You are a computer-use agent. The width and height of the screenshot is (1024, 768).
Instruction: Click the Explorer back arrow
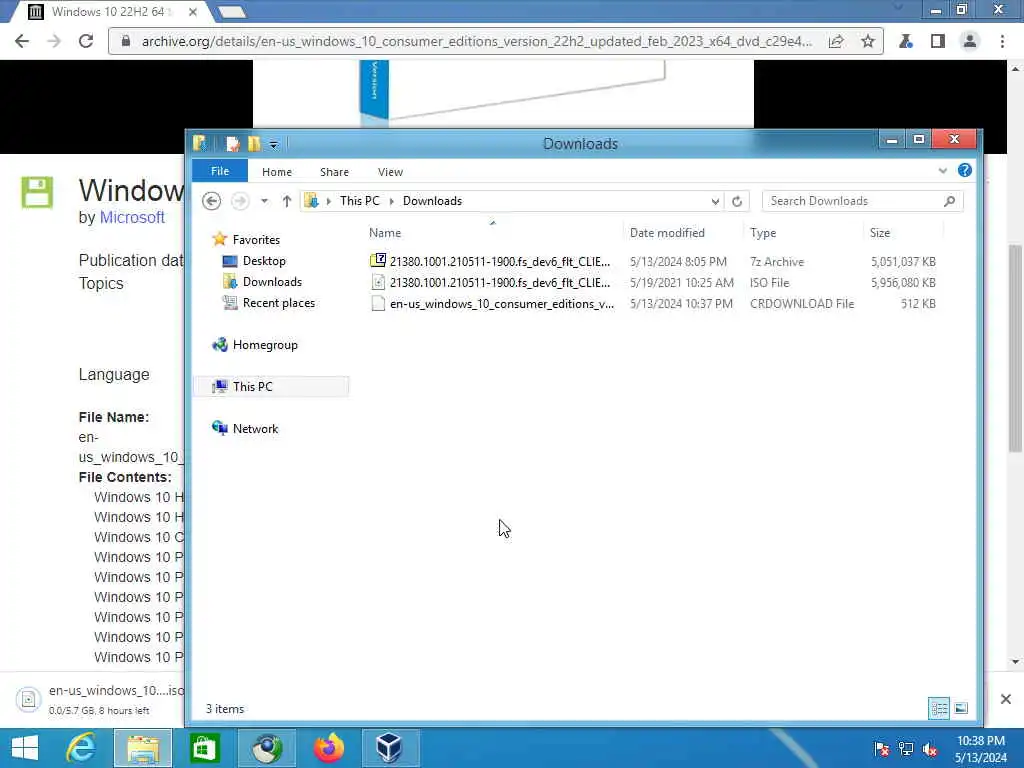(x=211, y=201)
